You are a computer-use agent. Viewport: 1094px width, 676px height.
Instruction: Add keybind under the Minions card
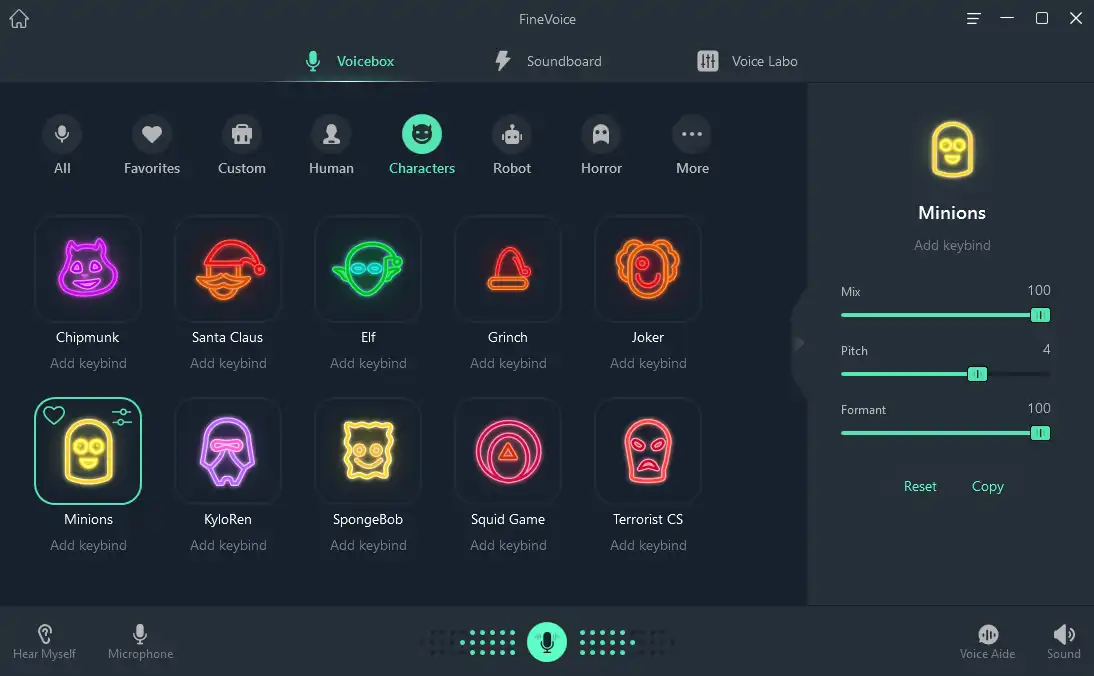[88, 546]
